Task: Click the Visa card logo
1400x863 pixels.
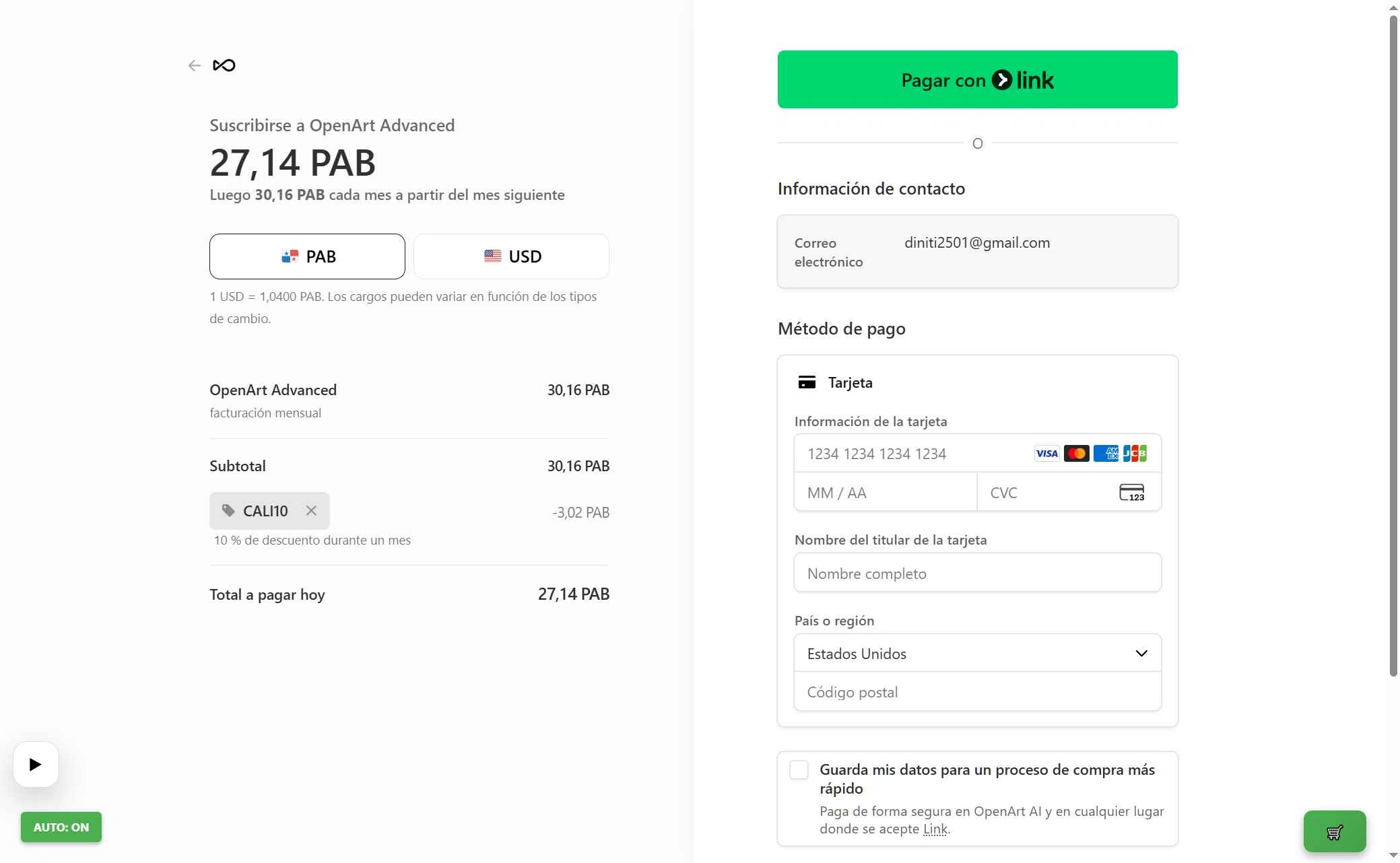Action: [1046, 454]
